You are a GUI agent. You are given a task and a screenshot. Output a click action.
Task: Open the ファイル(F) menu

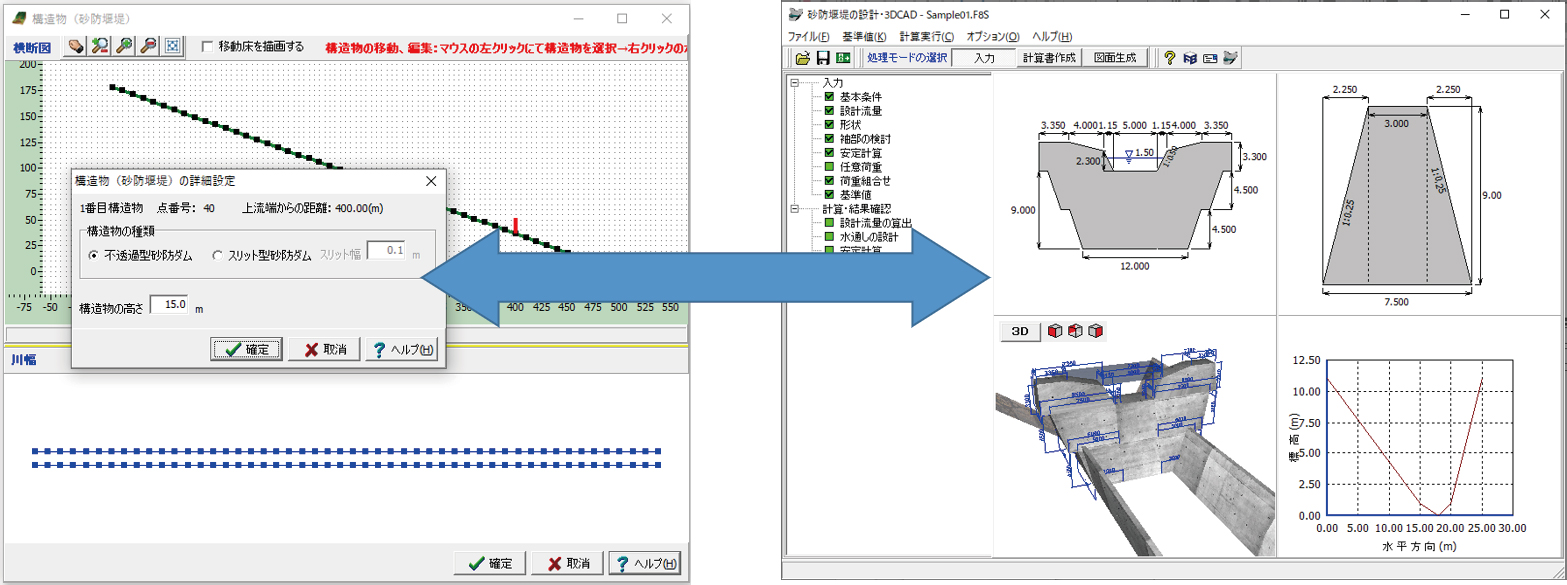[809, 36]
